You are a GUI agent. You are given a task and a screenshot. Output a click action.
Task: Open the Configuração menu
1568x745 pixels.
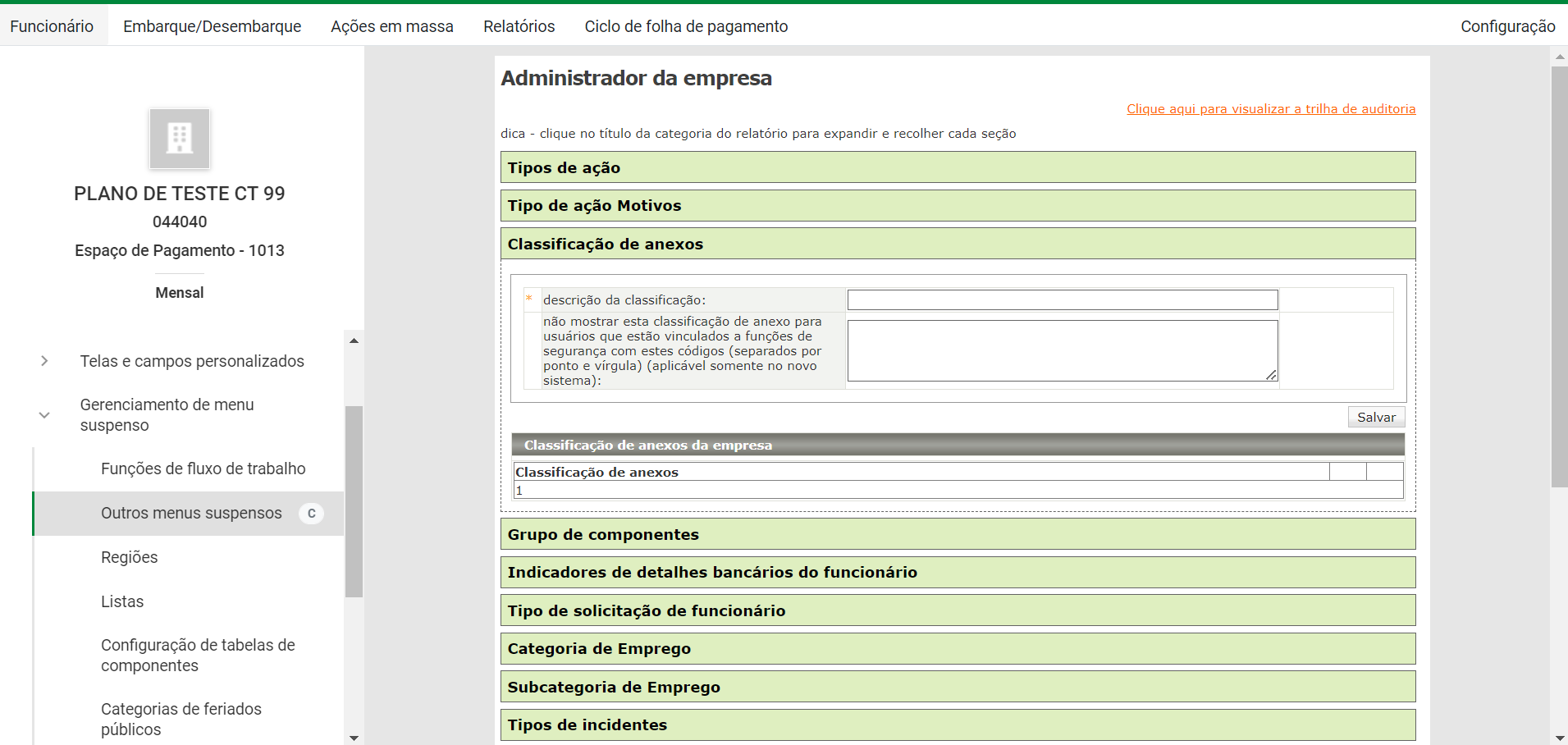(1507, 26)
